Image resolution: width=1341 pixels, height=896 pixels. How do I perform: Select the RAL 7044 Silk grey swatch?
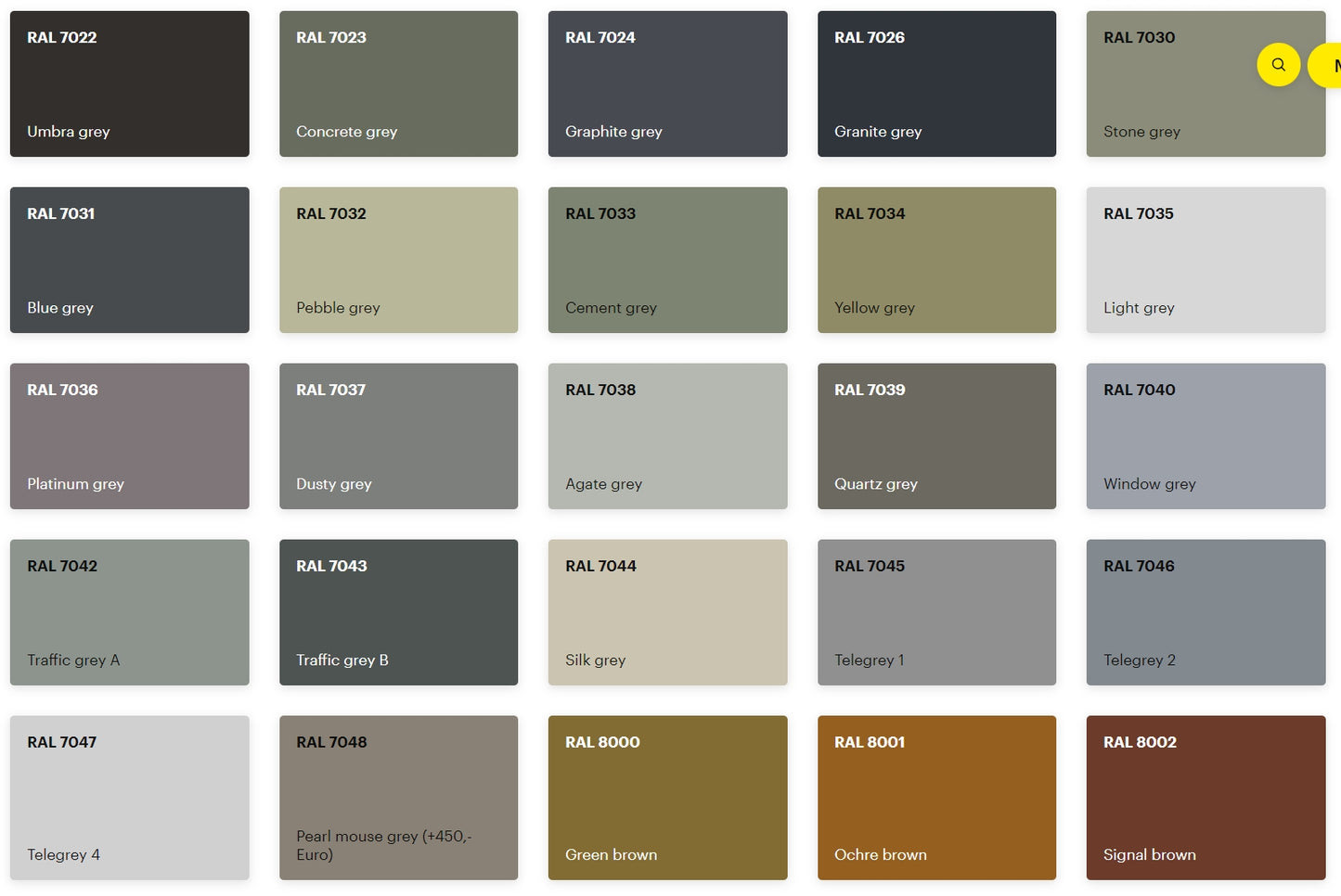click(667, 612)
